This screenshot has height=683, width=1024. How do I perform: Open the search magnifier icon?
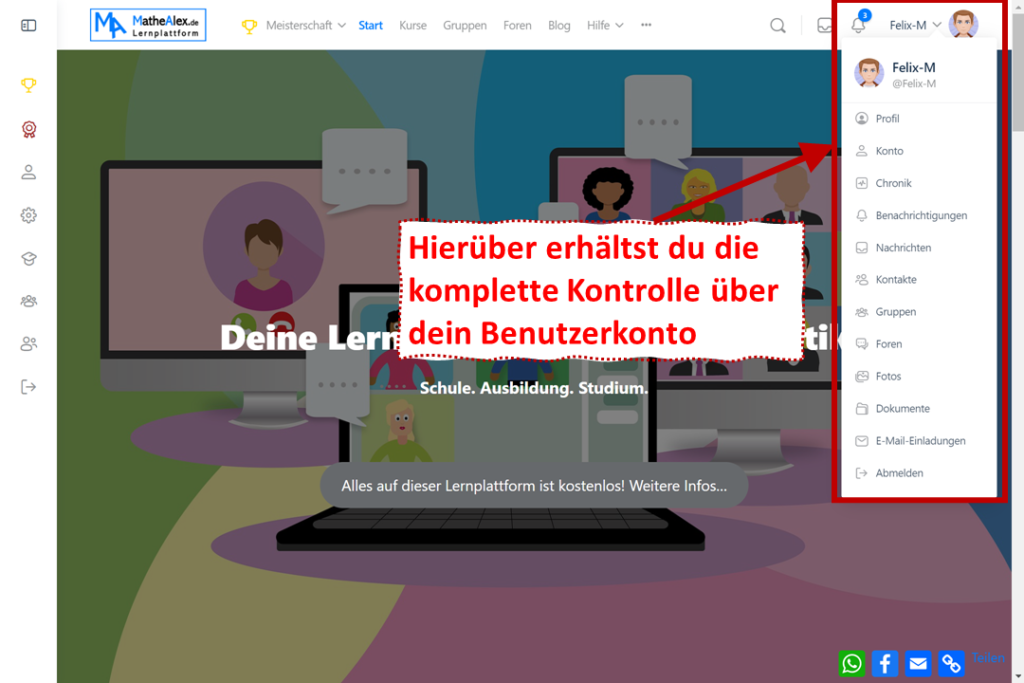click(x=777, y=25)
